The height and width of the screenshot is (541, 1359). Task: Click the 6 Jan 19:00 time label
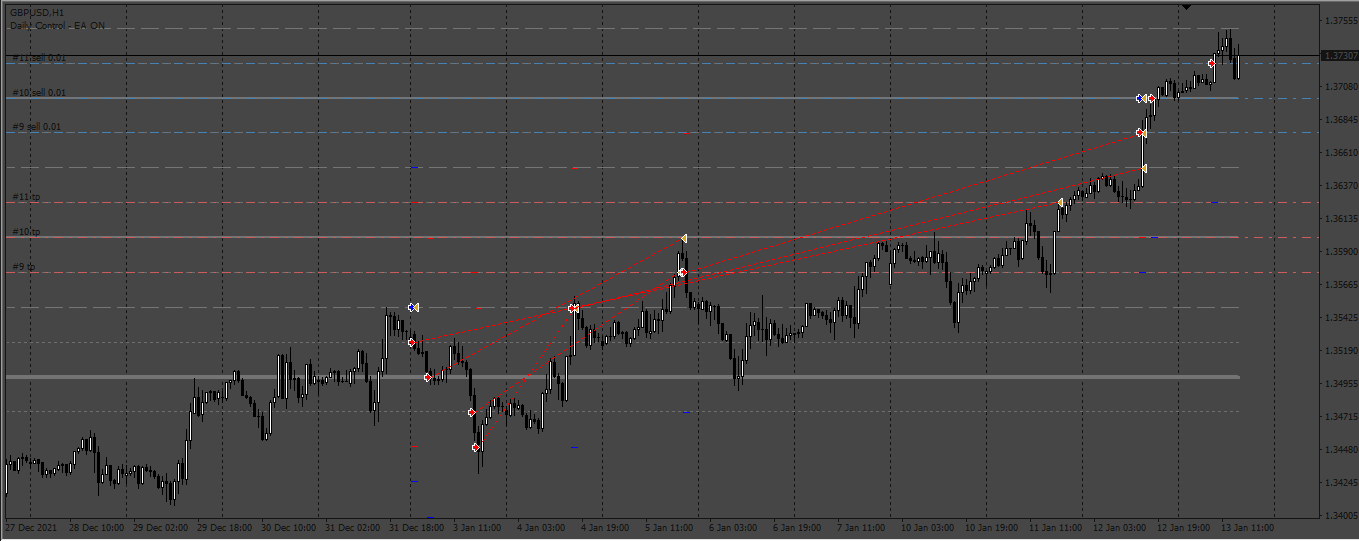click(x=796, y=526)
